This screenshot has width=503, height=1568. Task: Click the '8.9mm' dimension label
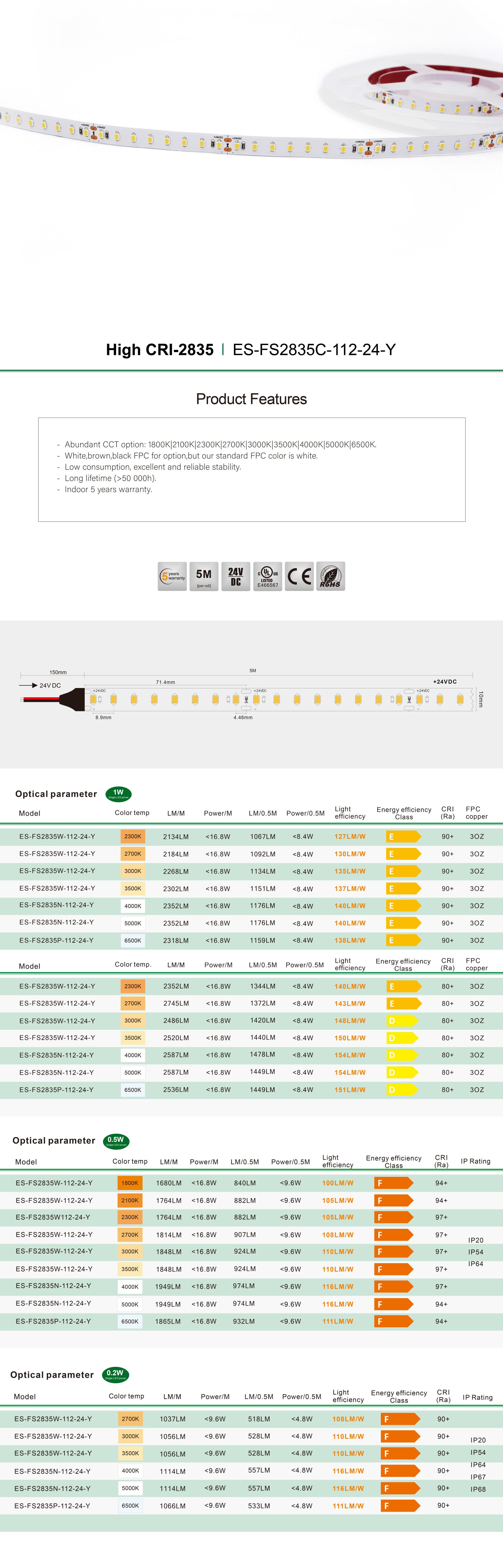tap(103, 718)
